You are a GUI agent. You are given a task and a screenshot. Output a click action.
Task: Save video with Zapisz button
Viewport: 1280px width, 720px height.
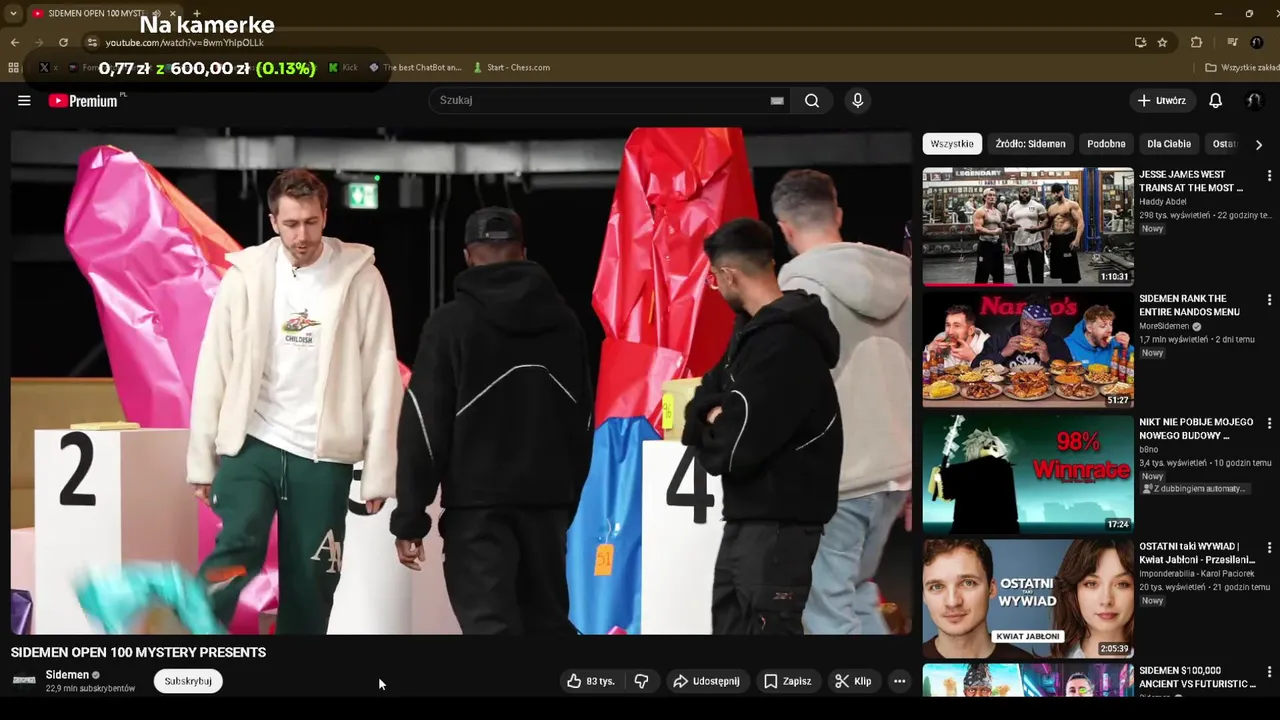coord(788,681)
